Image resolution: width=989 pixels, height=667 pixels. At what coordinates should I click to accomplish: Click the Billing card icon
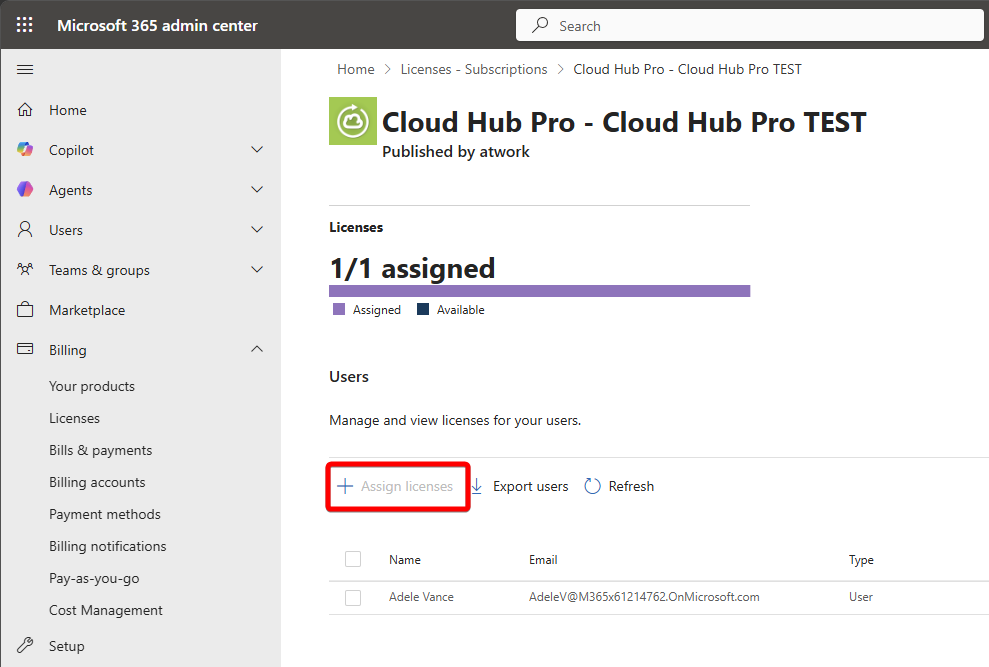(x=25, y=349)
